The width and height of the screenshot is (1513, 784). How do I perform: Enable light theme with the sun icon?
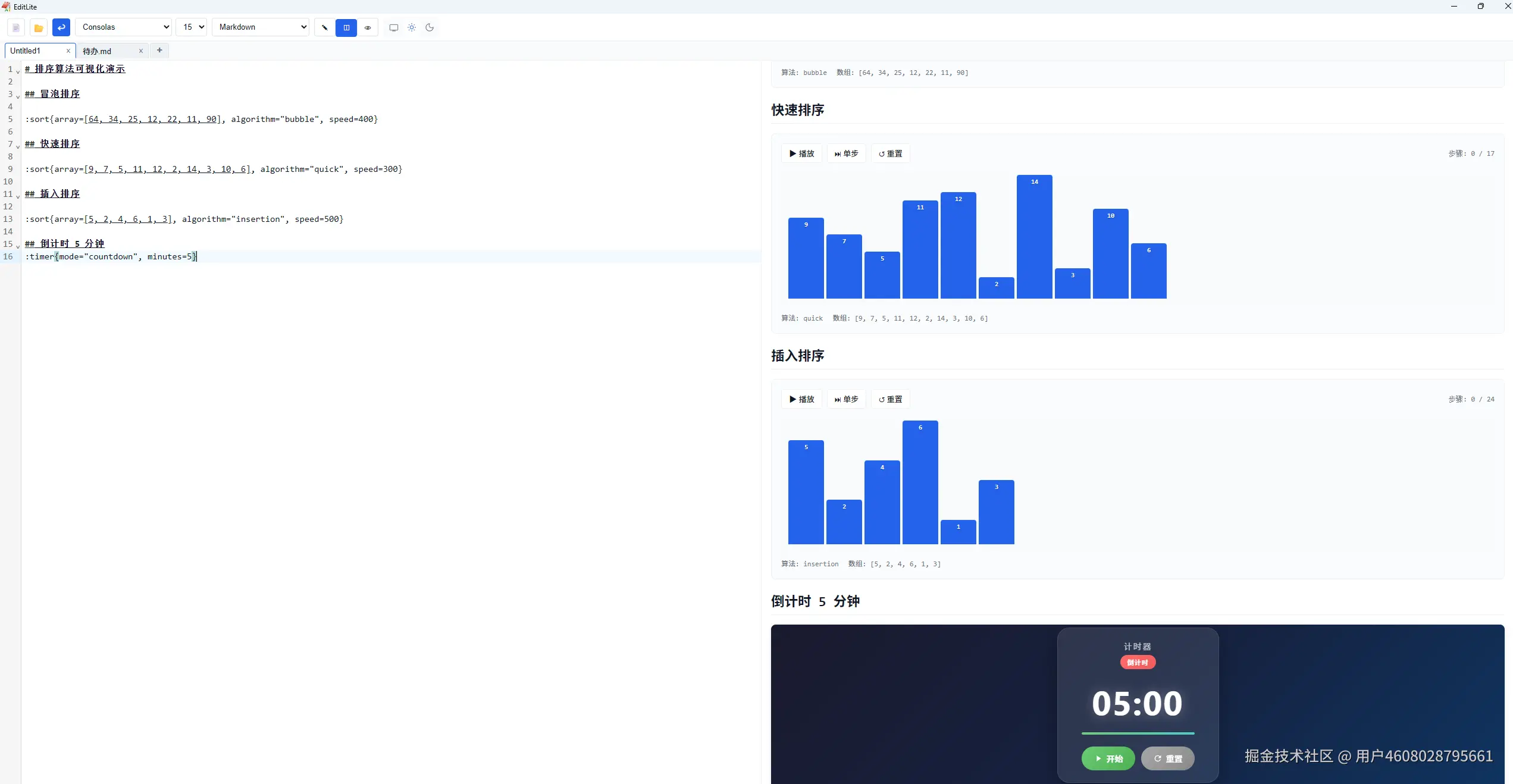pos(412,27)
